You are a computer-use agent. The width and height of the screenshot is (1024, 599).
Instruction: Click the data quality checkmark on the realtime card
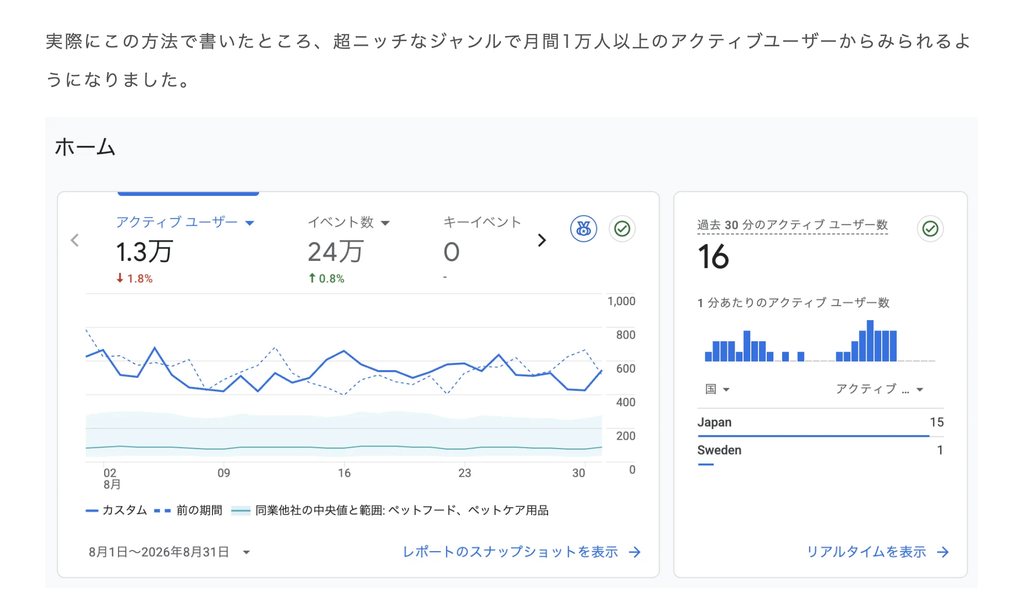930,229
